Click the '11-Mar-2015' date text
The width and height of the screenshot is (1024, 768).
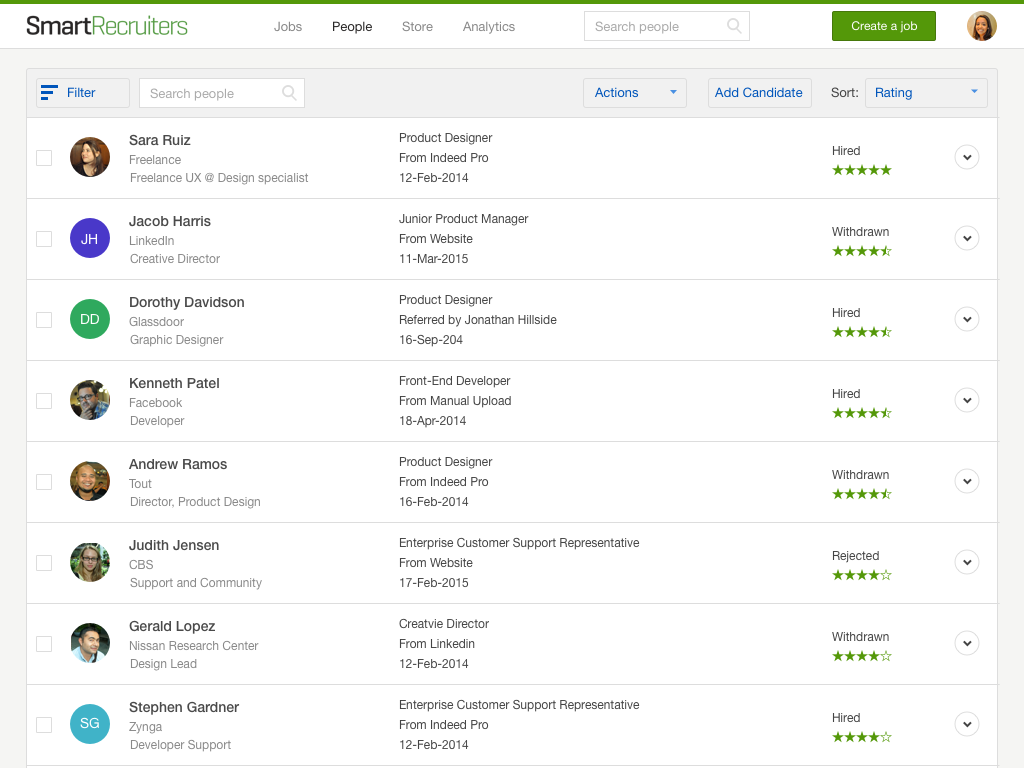coord(434,259)
